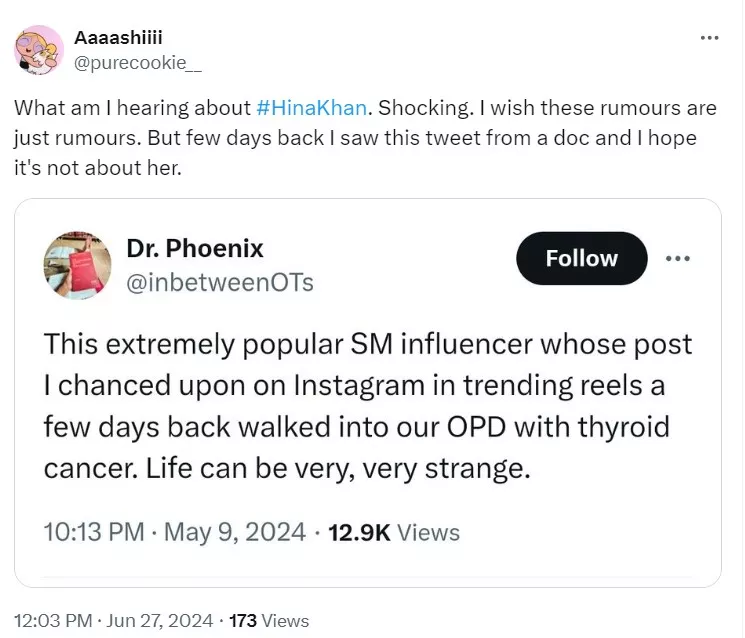Click the Jun 27, 2024 date
The image size is (745, 638).
point(161,621)
